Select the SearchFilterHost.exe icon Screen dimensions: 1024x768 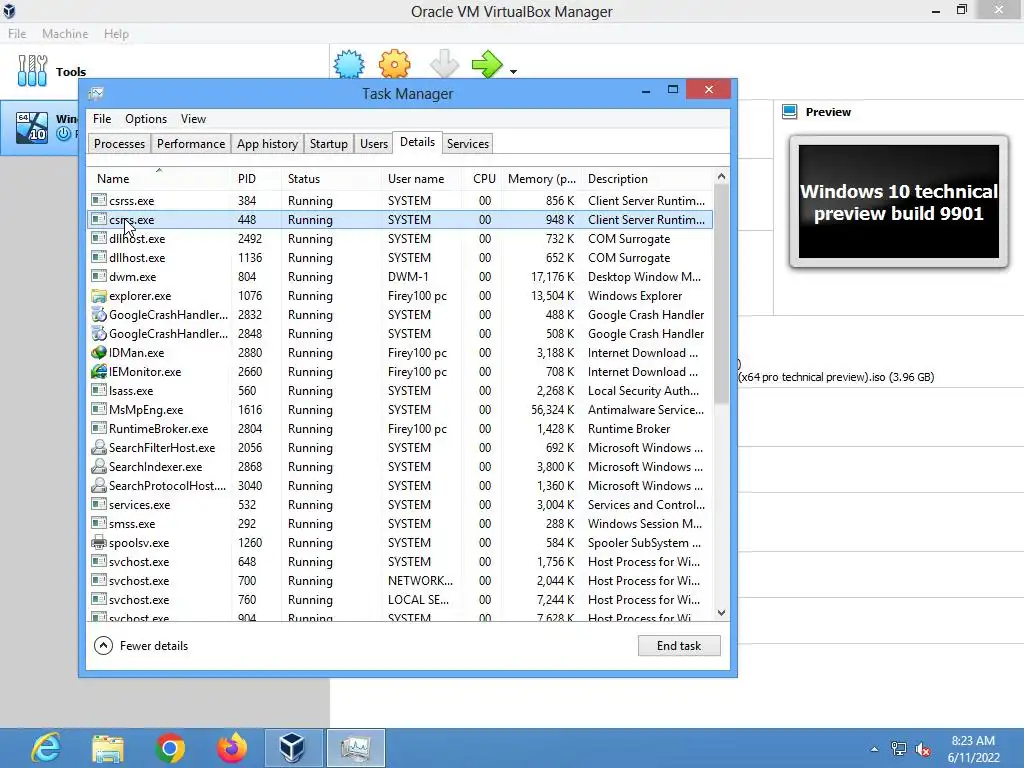pyautogui.click(x=99, y=448)
